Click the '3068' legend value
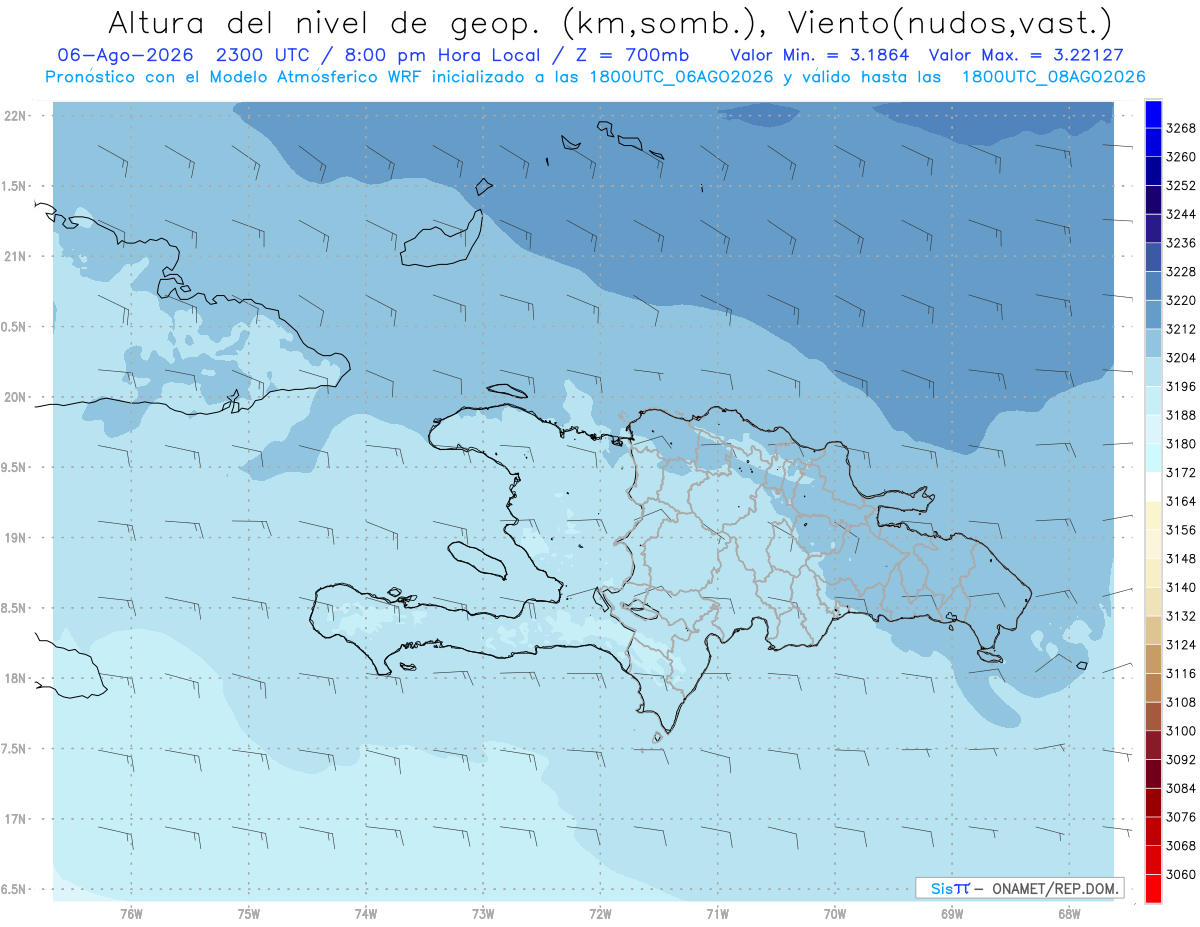This screenshot has width=1200, height=927. (1181, 846)
